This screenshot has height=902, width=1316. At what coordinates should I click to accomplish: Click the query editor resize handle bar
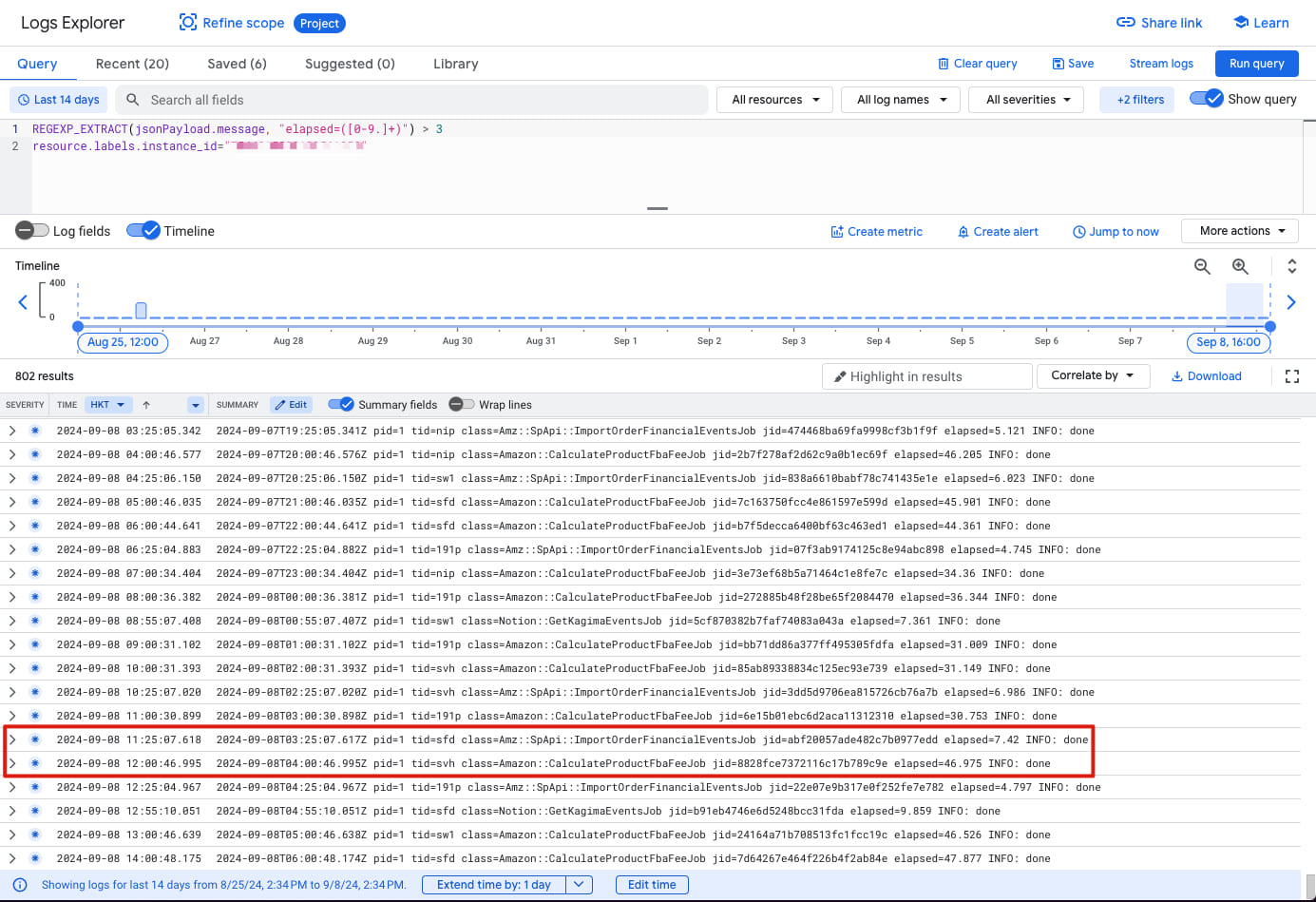[x=658, y=208]
